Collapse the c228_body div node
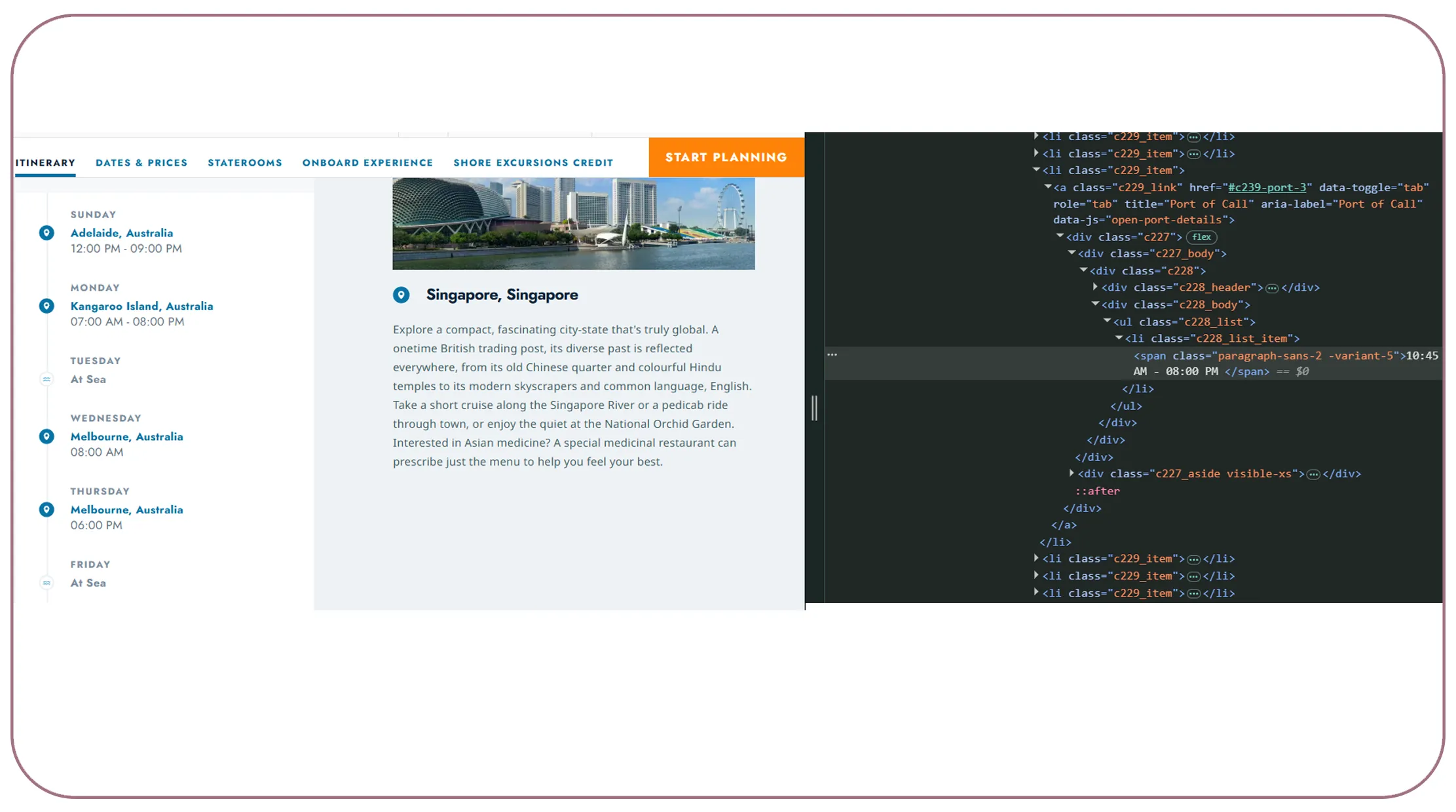The width and height of the screenshot is (1456, 812). coord(1095,304)
